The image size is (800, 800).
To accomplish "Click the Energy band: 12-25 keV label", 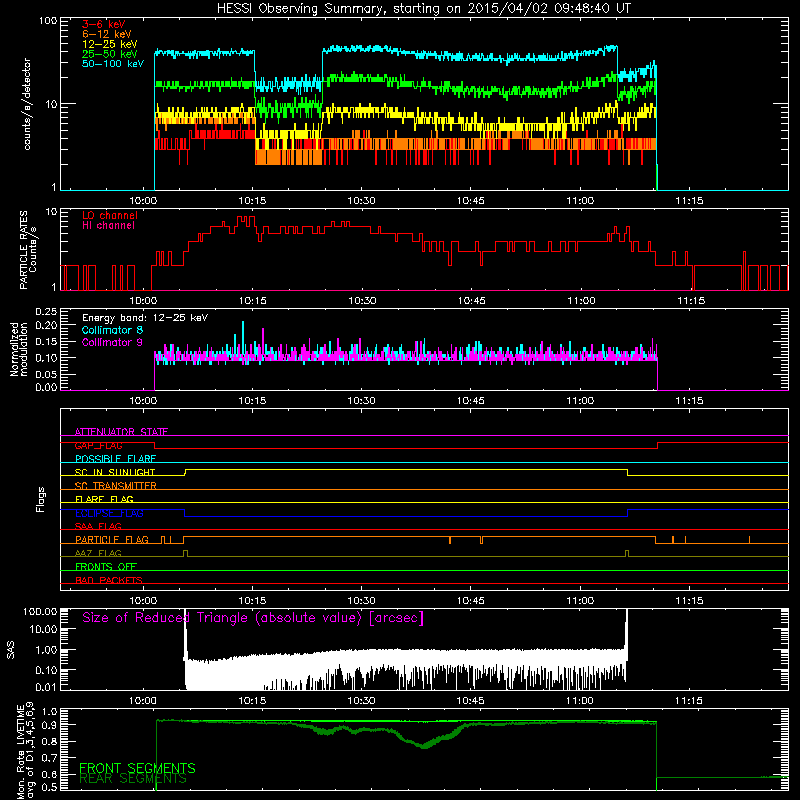I will click(145, 318).
